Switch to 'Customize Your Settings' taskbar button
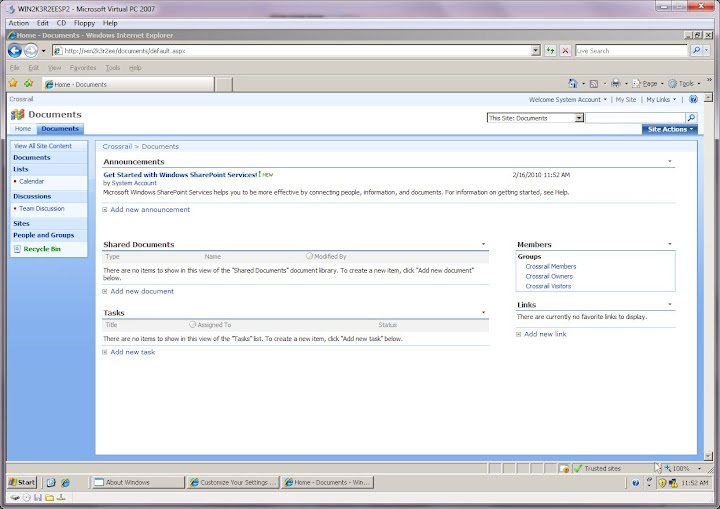This screenshot has width=720, height=509. tap(233, 482)
